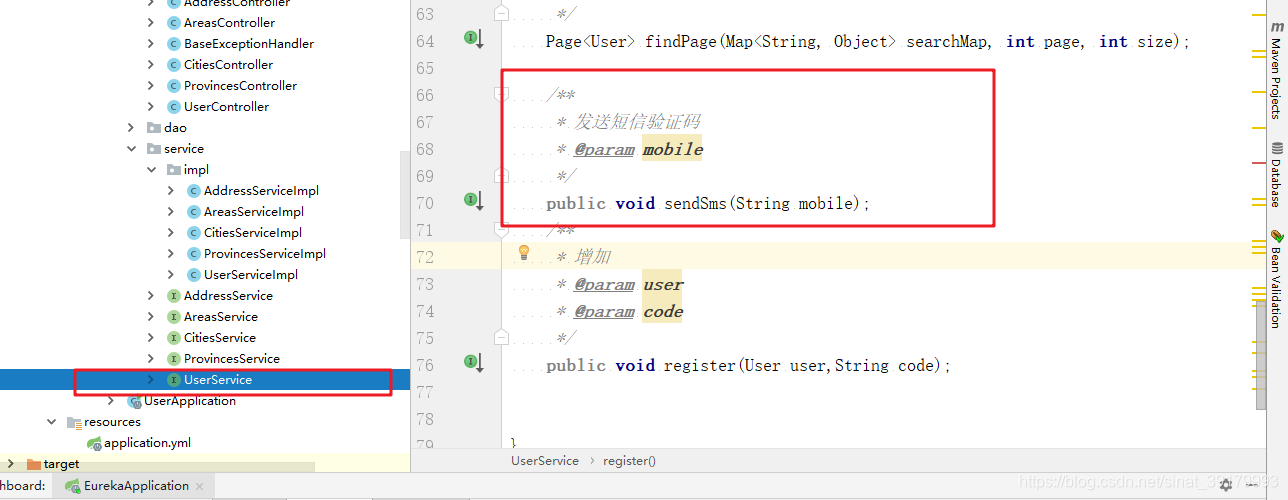Viewport: 1288px width, 500px height.
Task: Click the AddressService interface icon
Action: [x=174, y=295]
